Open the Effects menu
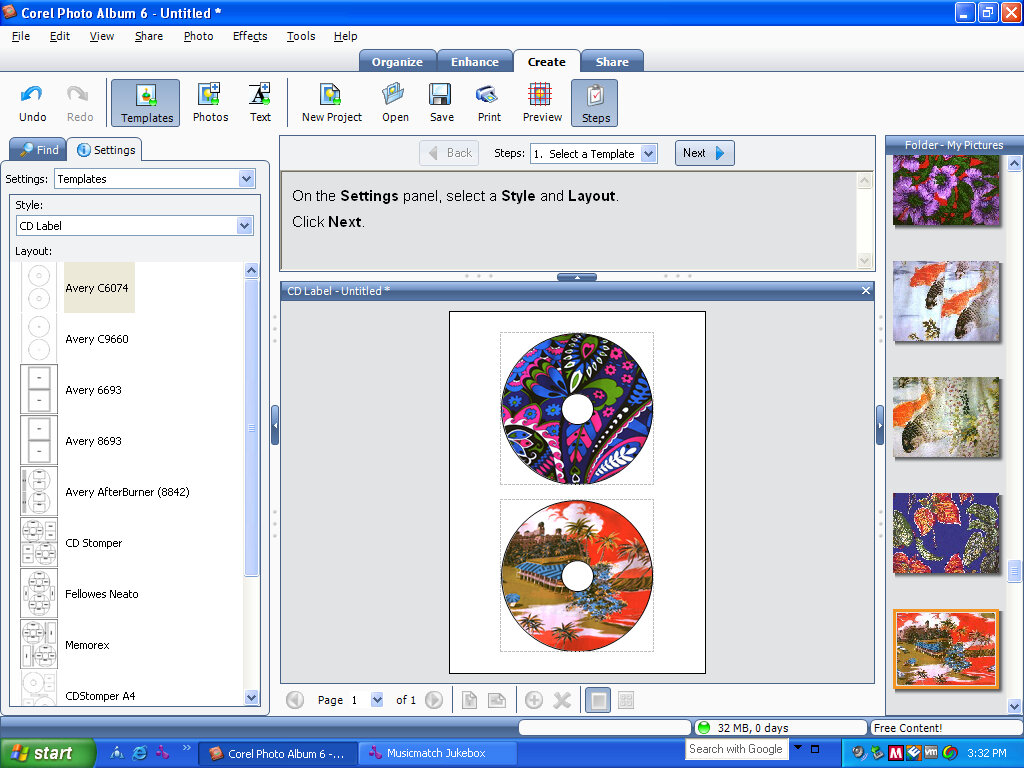The width and height of the screenshot is (1024, 768). [250, 36]
